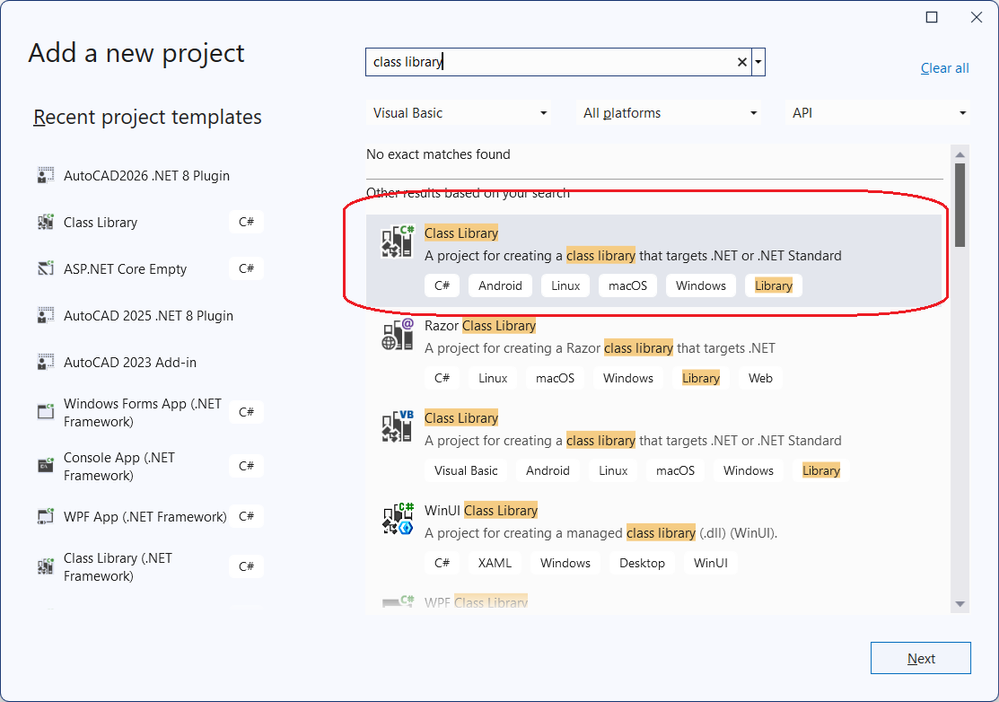Select the Razor Class Library template title
Image resolution: width=999 pixels, height=702 pixels.
(x=480, y=326)
